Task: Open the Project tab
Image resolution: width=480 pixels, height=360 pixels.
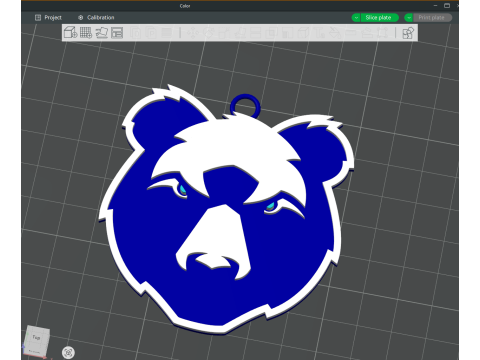Action: pos(48,17)
